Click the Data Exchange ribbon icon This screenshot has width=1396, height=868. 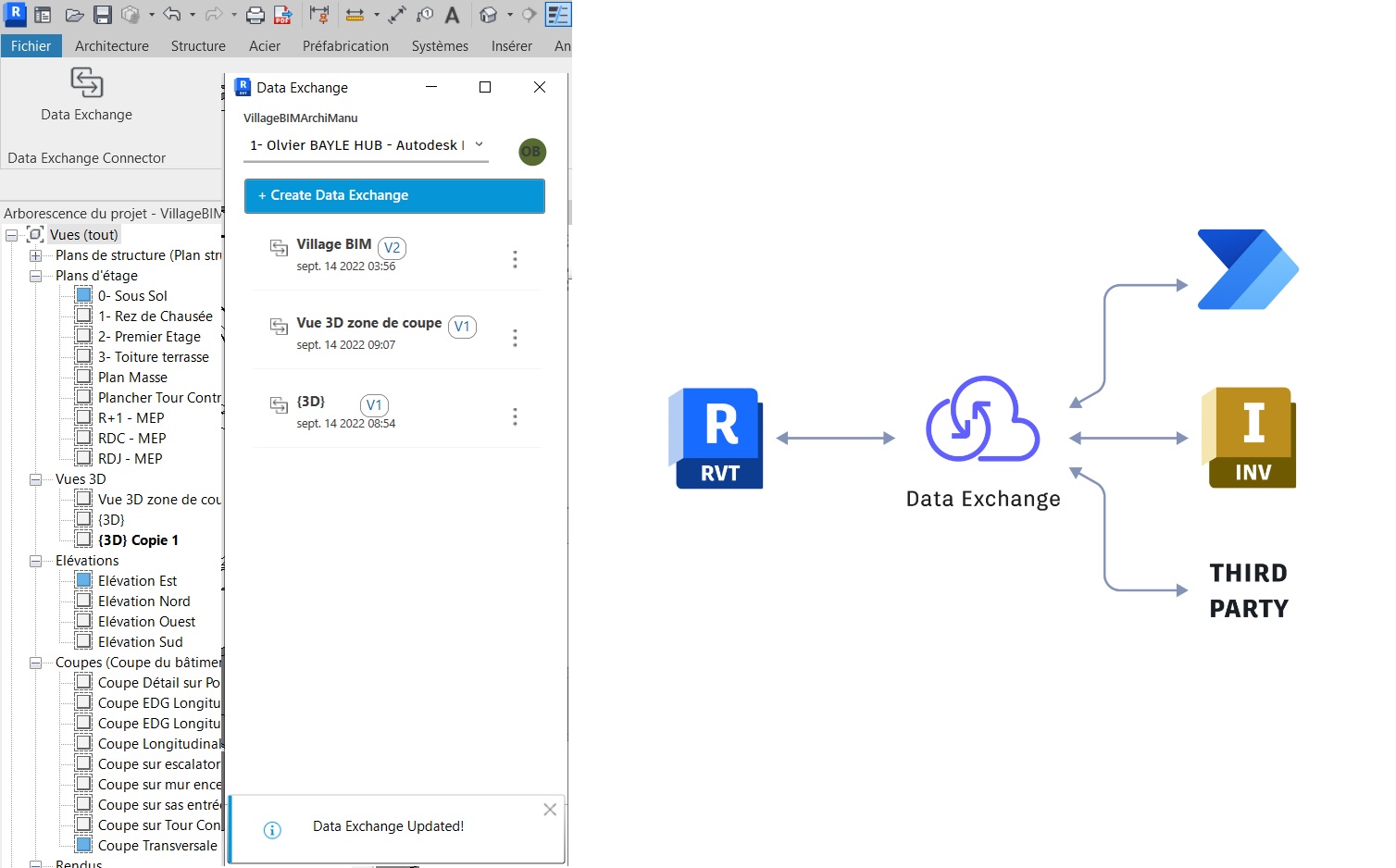click(x=86, y=83)
